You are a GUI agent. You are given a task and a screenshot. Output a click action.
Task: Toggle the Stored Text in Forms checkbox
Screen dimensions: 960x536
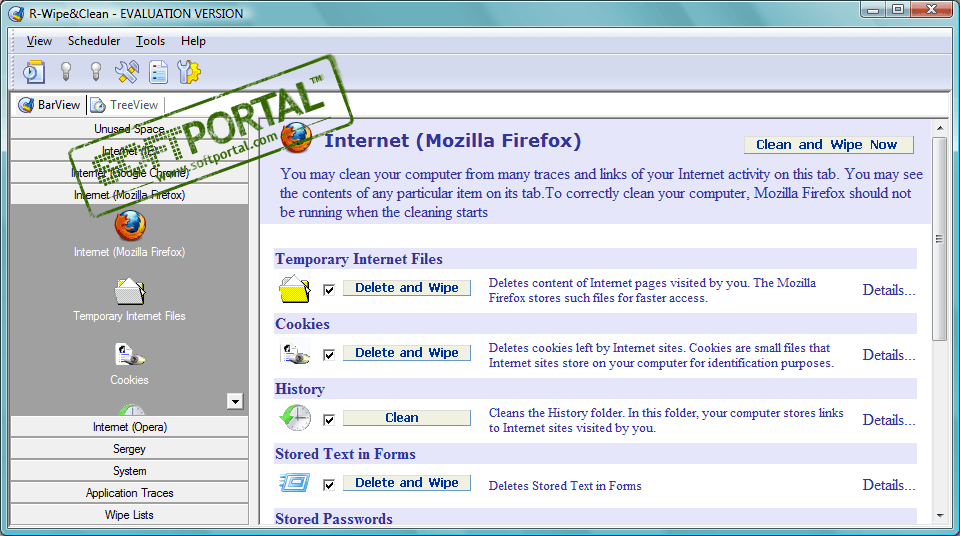click(x=329, y=484)
